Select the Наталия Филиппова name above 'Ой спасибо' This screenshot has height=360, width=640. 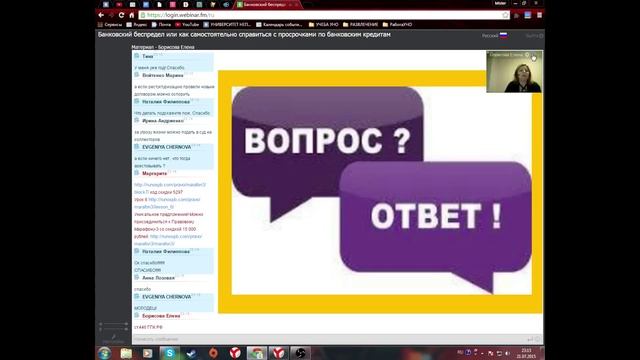[x=166, y=251]
